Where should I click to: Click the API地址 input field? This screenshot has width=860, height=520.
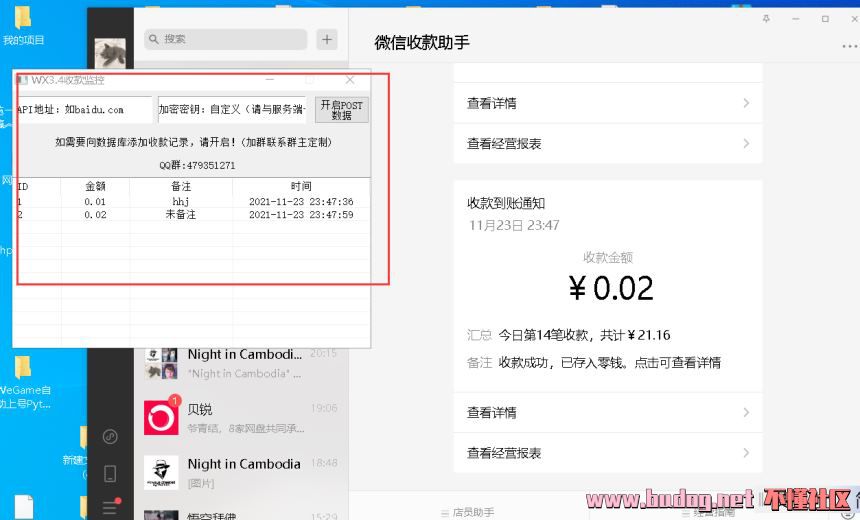coord(83,110)
